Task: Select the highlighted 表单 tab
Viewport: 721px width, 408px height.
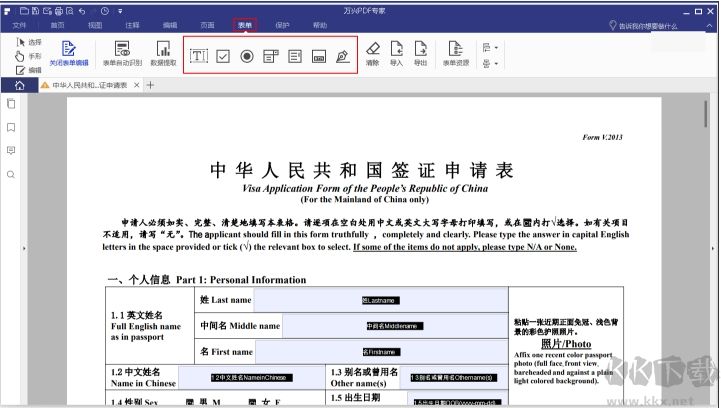Action: 245,25
